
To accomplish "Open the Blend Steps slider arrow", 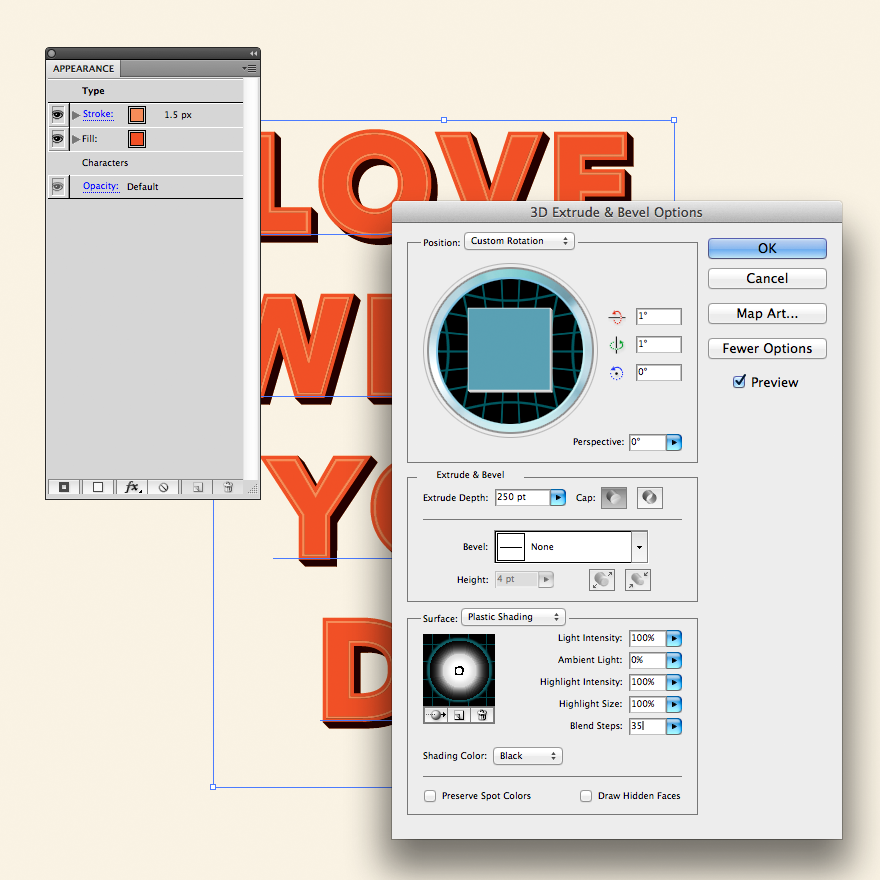I will click(673, 726).
